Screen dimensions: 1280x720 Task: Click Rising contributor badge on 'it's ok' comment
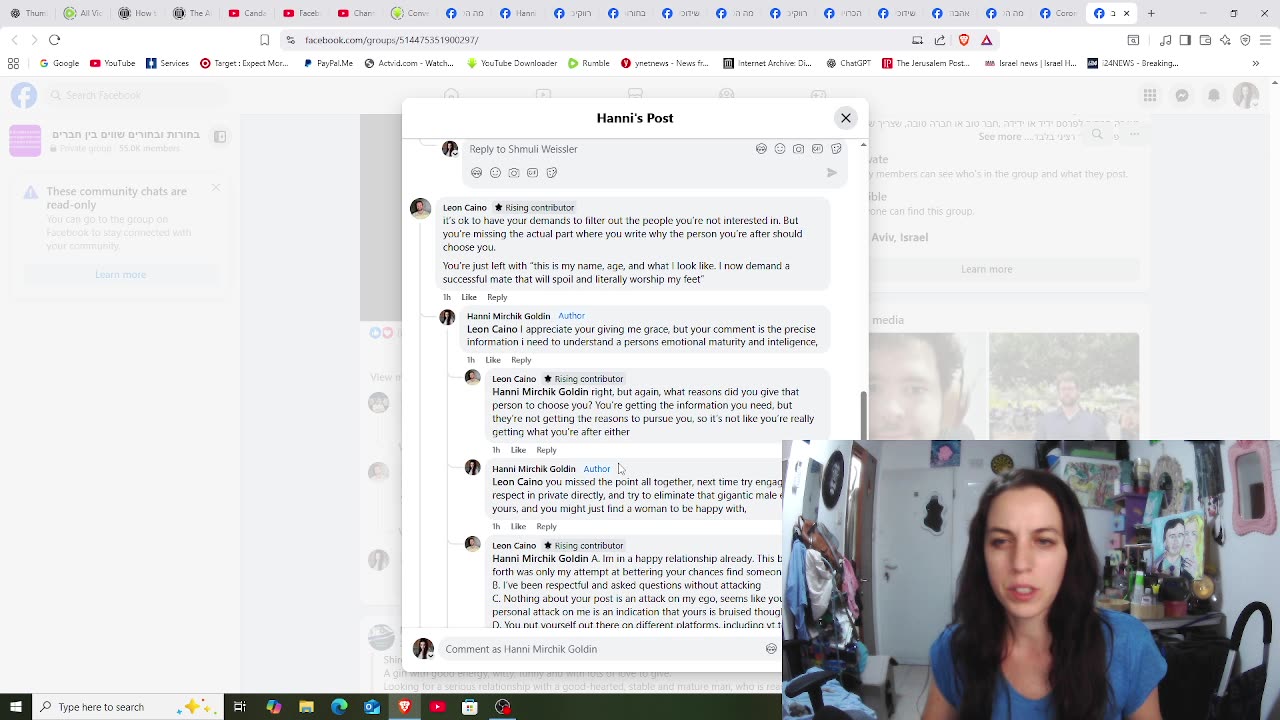(x=534, y=208)
